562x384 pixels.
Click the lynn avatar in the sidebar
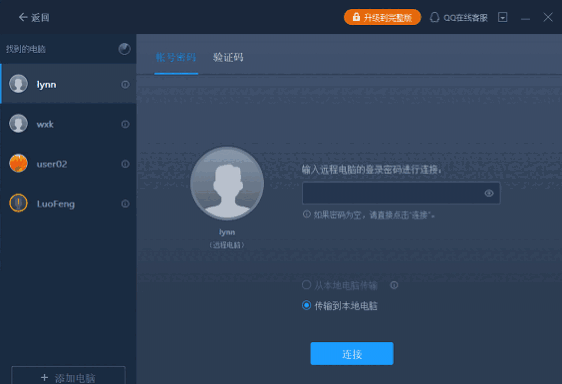tap(18, 84)
